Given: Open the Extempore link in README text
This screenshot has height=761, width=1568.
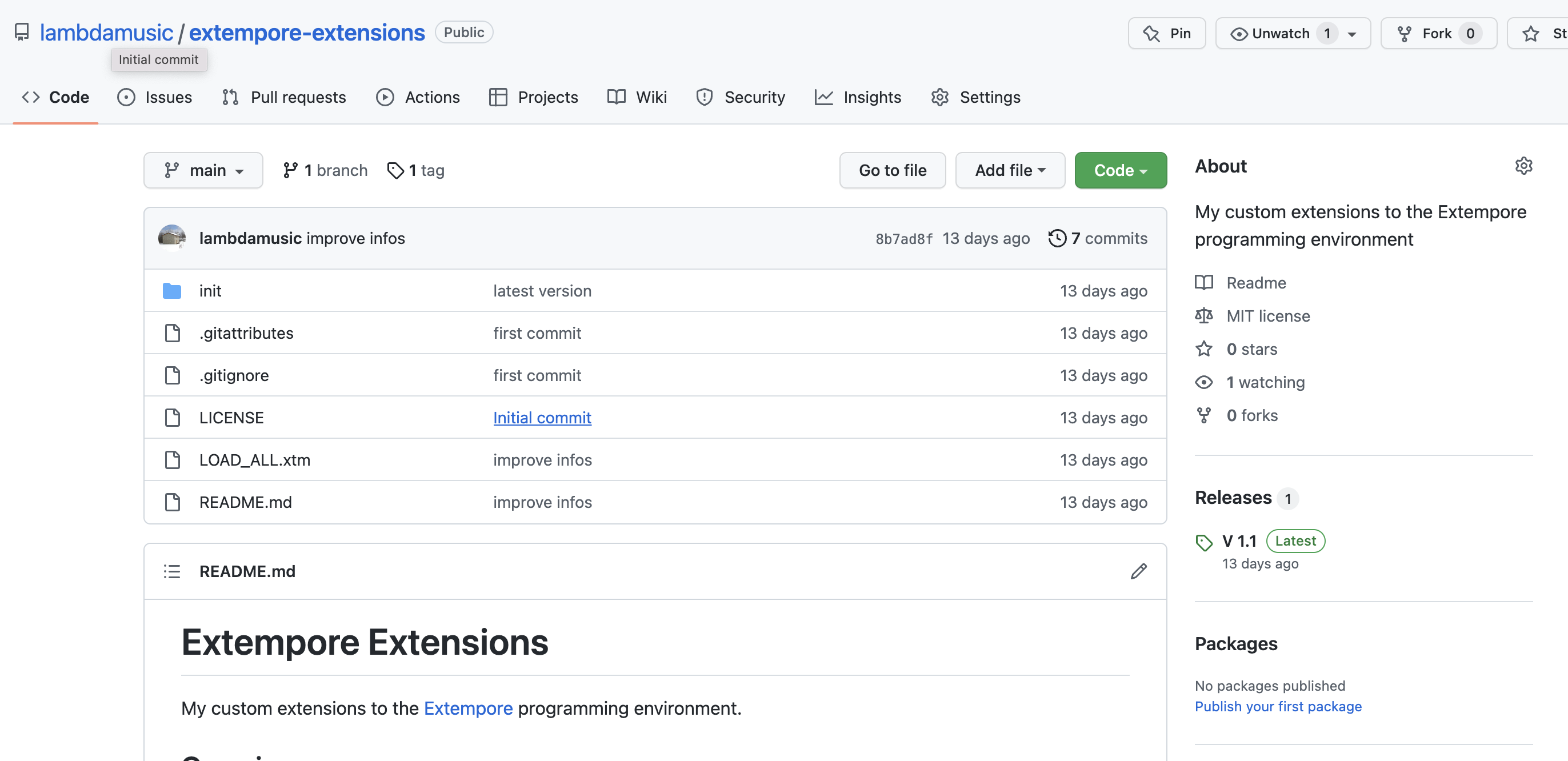Looking at the screenshot, I should pyautogui.click(x=468, y=708).
